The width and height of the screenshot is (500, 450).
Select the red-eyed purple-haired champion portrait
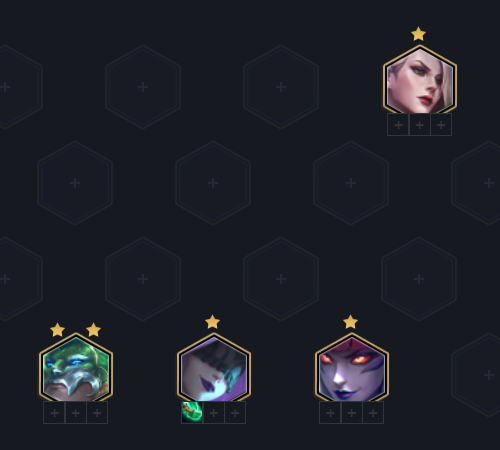[x=352, y=368]
